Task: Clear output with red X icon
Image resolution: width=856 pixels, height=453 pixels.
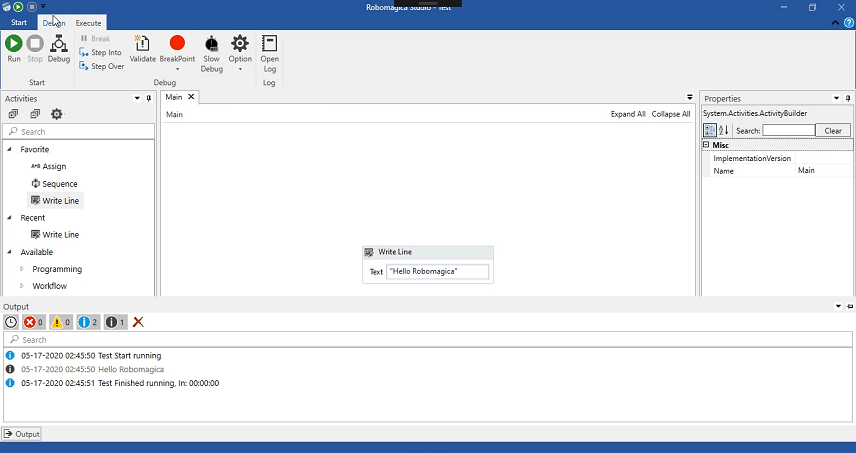Action: [x=138, y=322]
